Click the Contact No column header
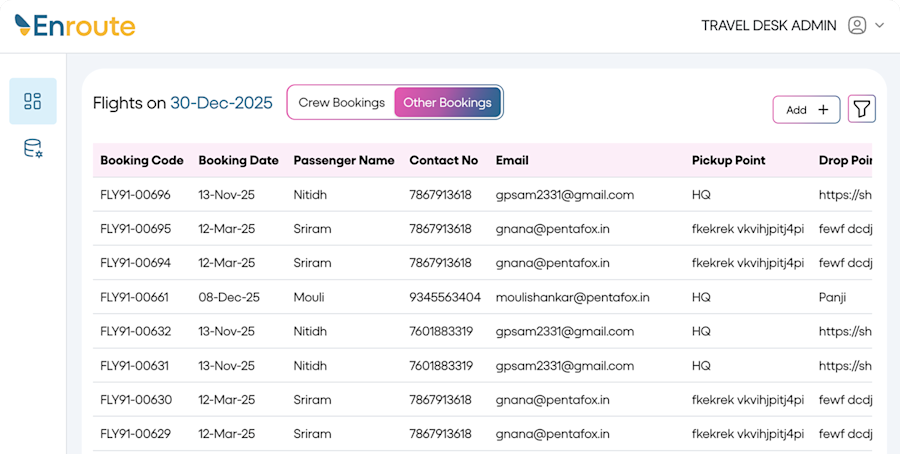Image resolution: width=900 pixels, height=454 pixels. [444, 161]
